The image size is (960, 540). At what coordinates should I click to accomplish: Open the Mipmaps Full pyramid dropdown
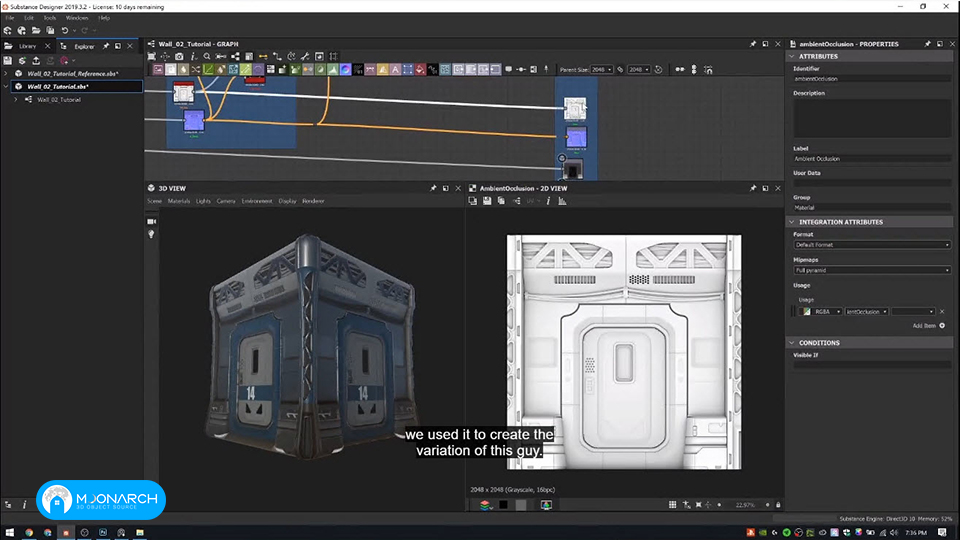click(x=872, y=270)
